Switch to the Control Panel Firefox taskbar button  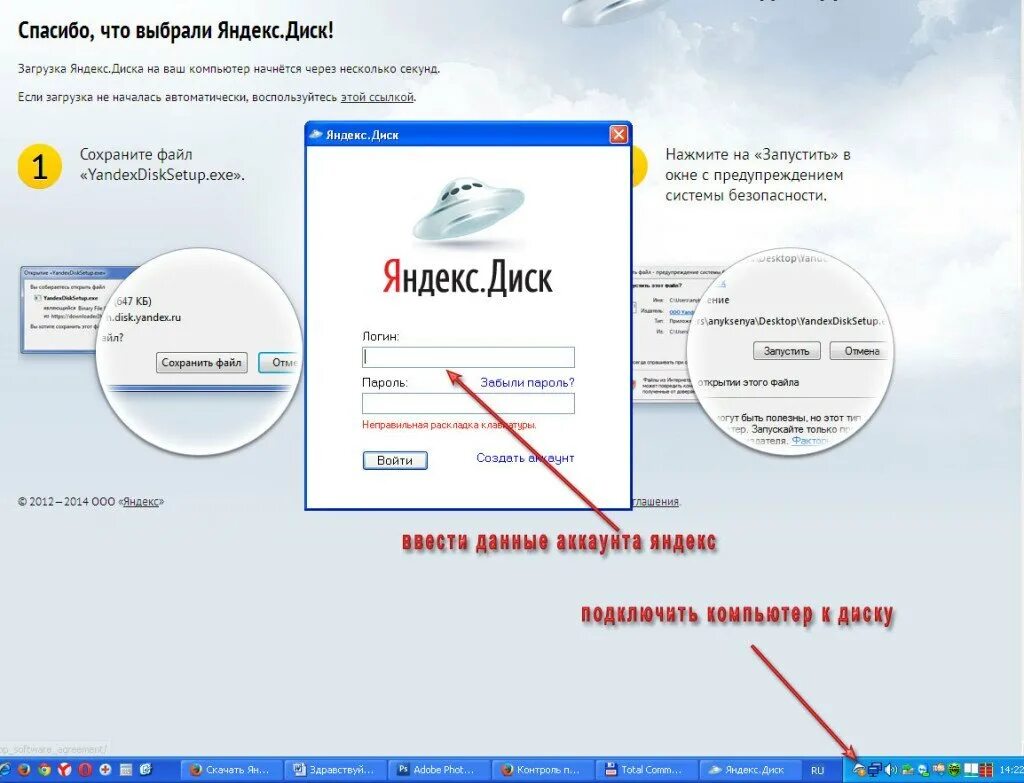pyautogui.click(x=541, y=769)
